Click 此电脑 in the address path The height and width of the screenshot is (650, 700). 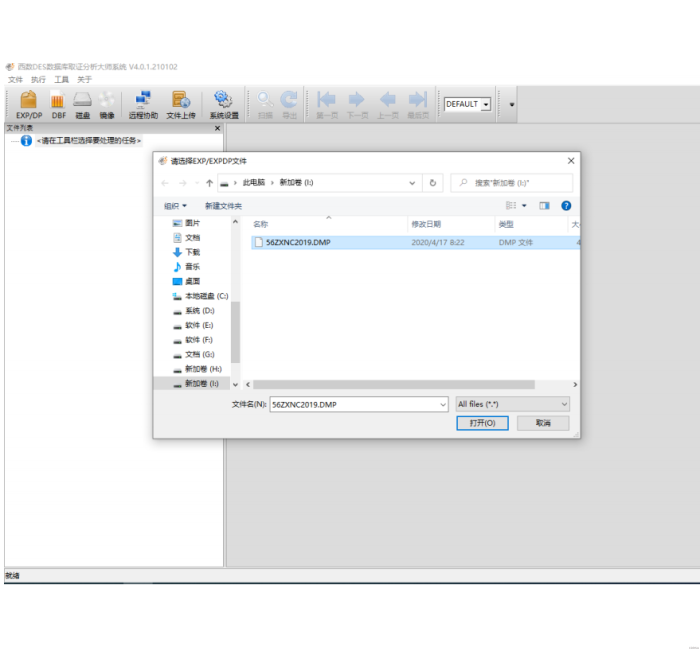(x=254, y=183)
